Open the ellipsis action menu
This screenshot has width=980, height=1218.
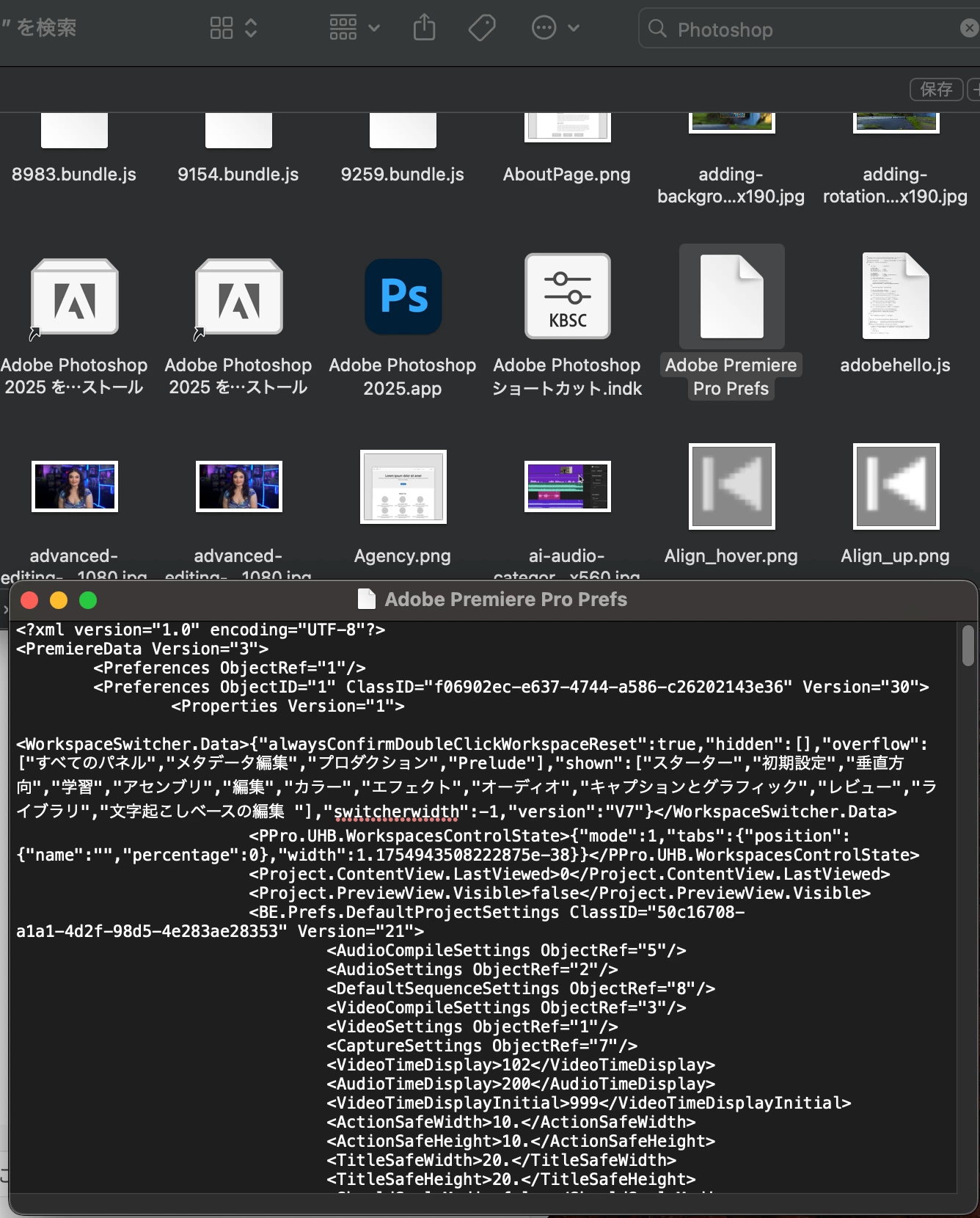(555, 28)
